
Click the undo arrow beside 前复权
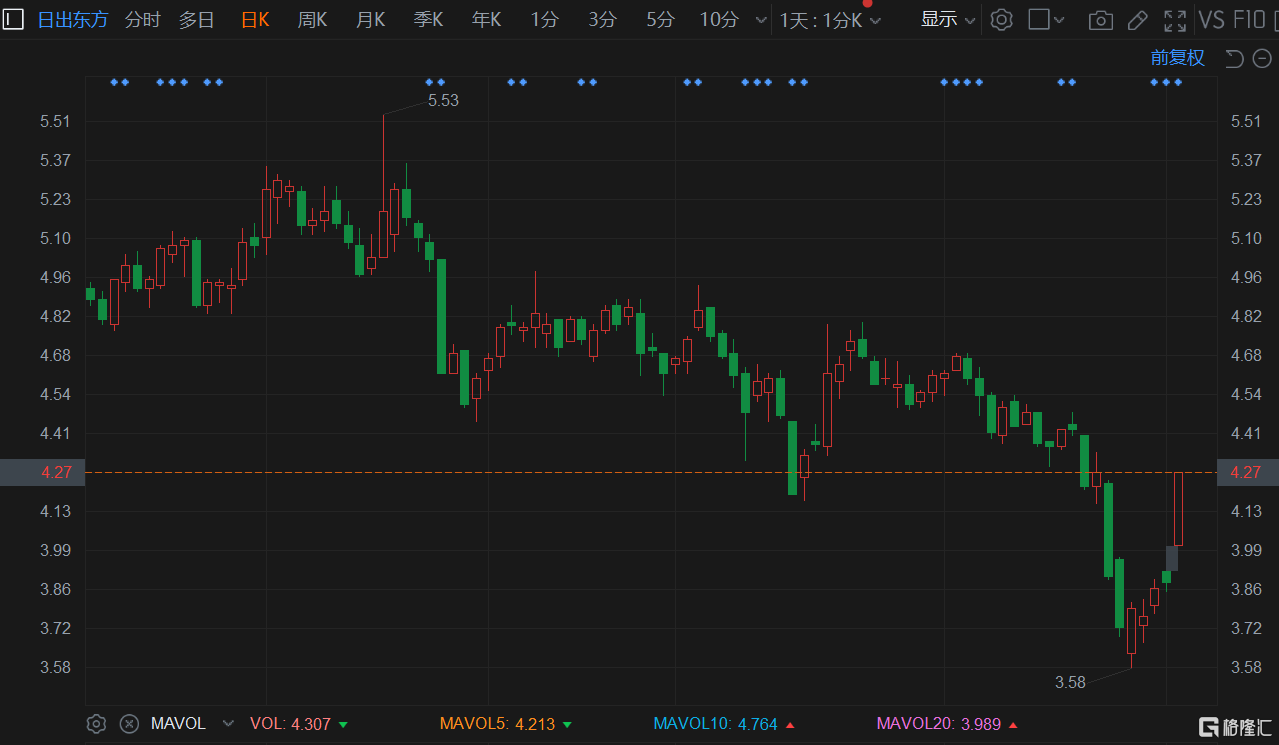(x=1234, y=58)
